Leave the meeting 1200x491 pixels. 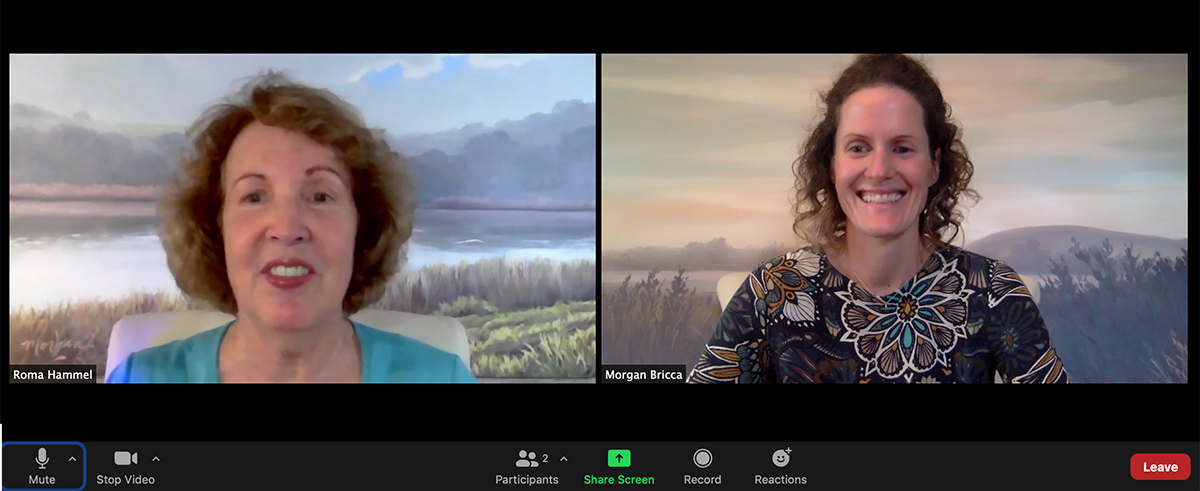coord(1160,467)
